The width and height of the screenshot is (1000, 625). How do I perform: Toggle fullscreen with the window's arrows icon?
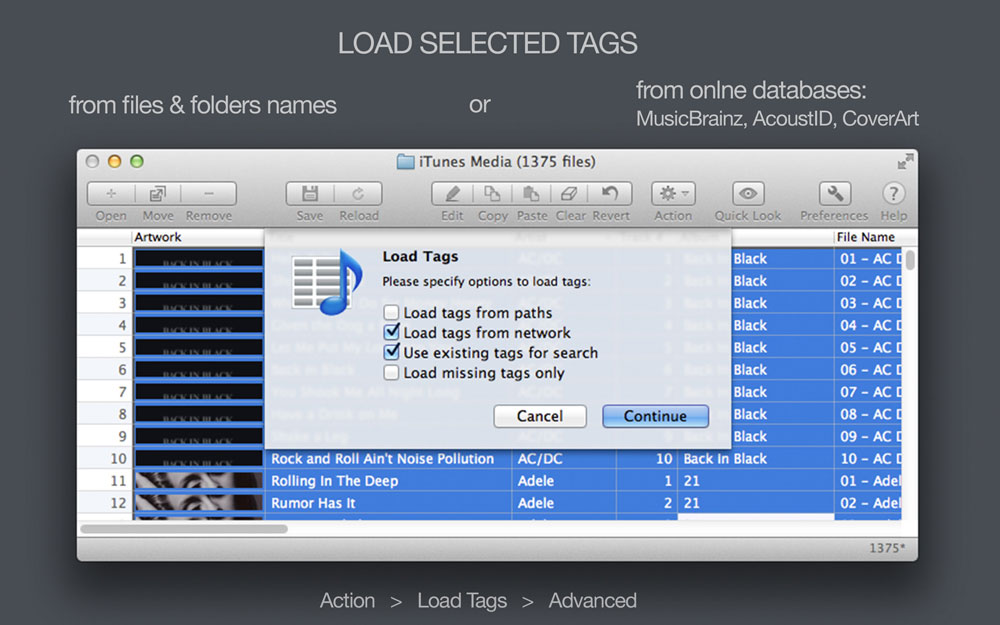click(905, 162)
